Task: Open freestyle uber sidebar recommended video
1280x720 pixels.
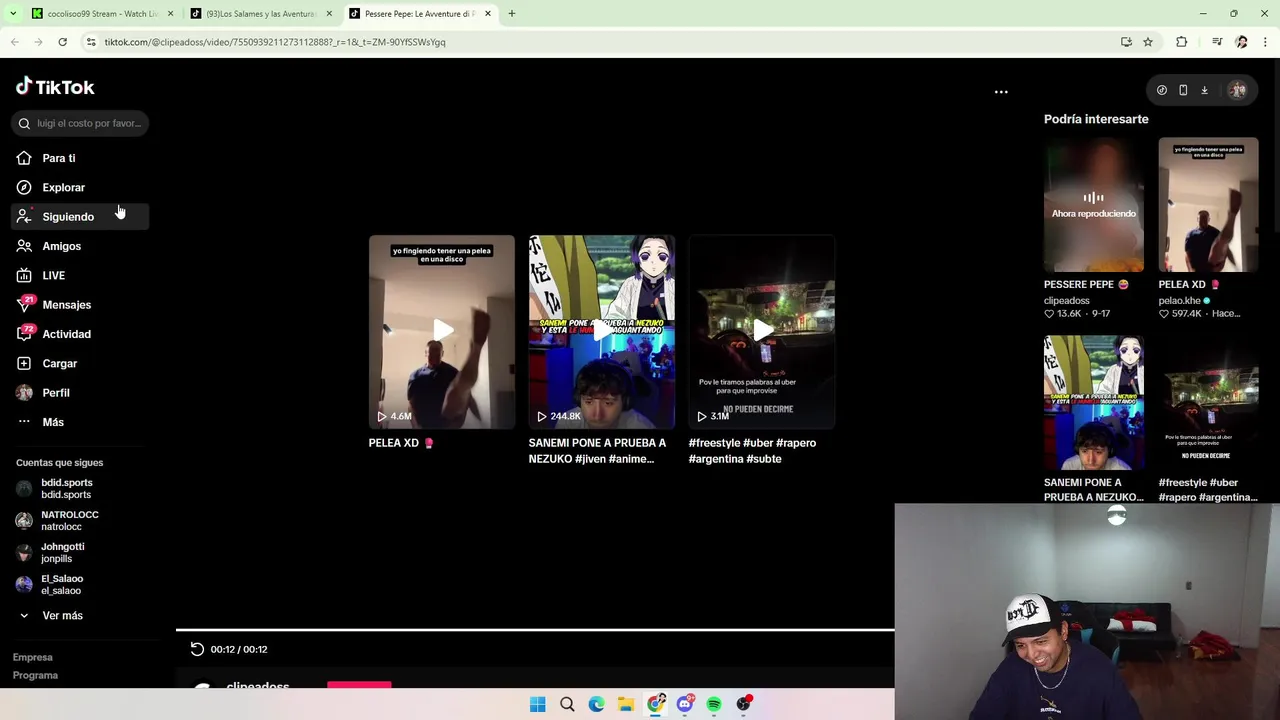Action: tap(1208, 403)
